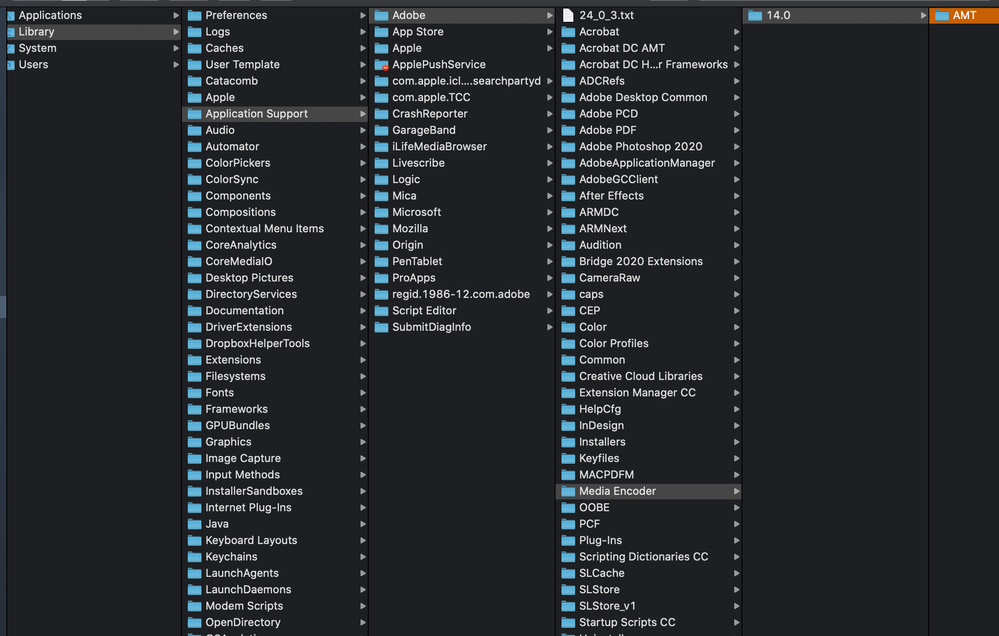This screenshot has height=636, width=999.
Task: Select the MACPDFM folder
Action: [x=649, y=475]
